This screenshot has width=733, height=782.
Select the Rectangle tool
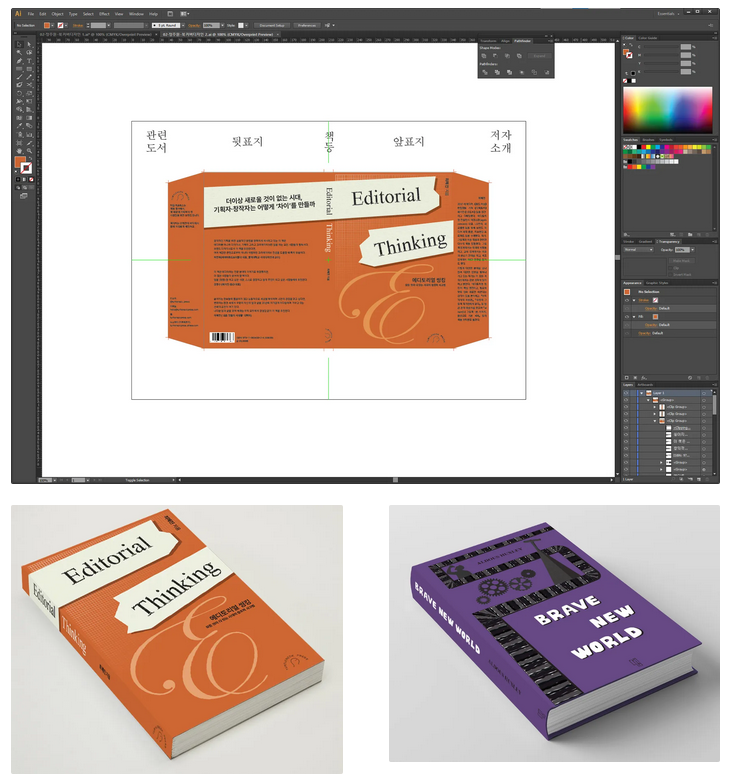[x=29, y=69]
